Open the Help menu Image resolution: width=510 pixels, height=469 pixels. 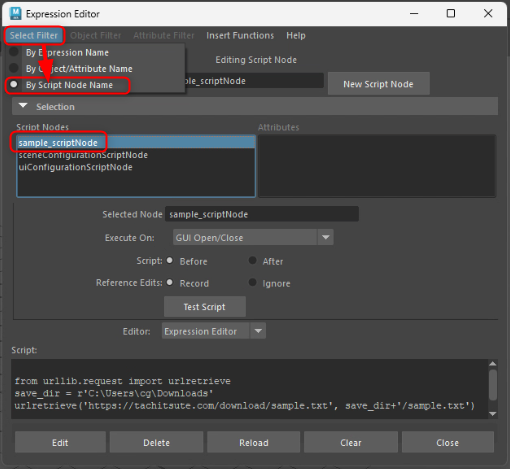coord(296,36)
